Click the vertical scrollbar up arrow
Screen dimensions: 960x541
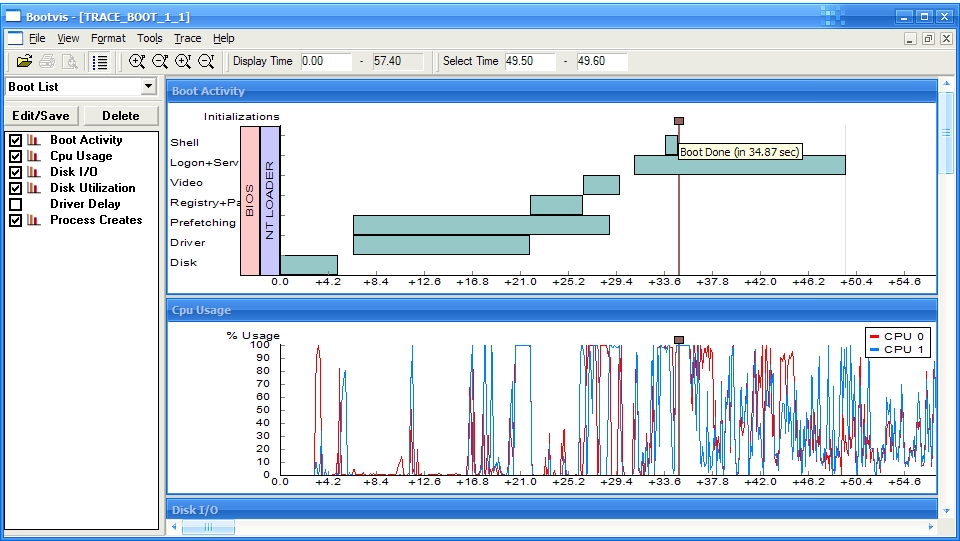(x=947, y=83)
